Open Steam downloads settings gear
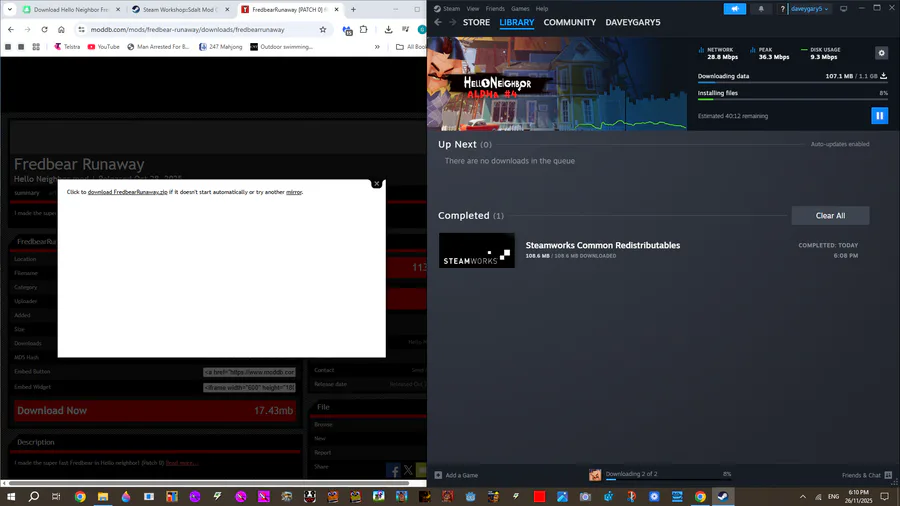The height and width of the screenshot is (506, 900). tap(882, 53)
